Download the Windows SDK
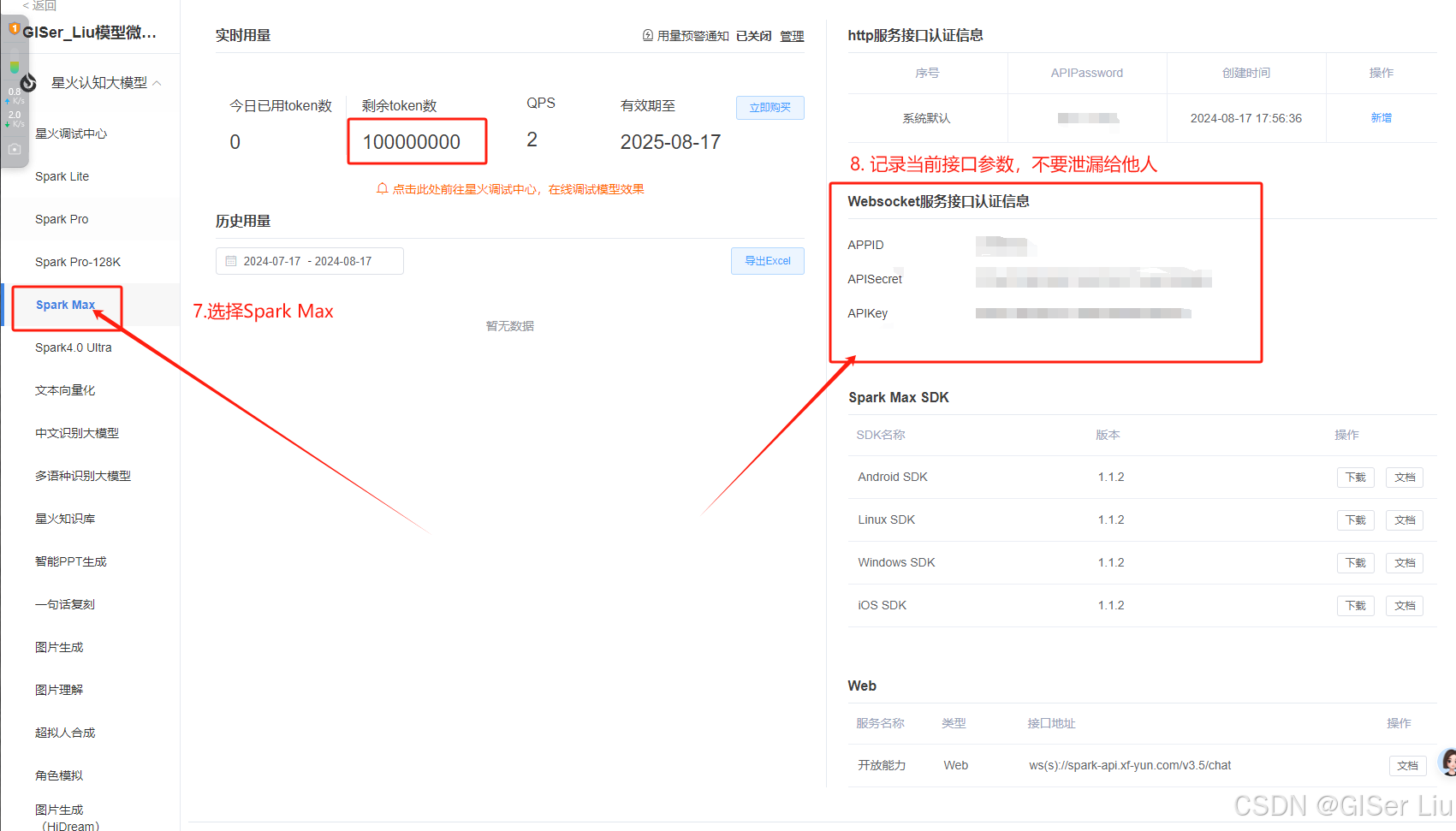This screenshot has width=1456, height=831. [x=1355, y=563]
